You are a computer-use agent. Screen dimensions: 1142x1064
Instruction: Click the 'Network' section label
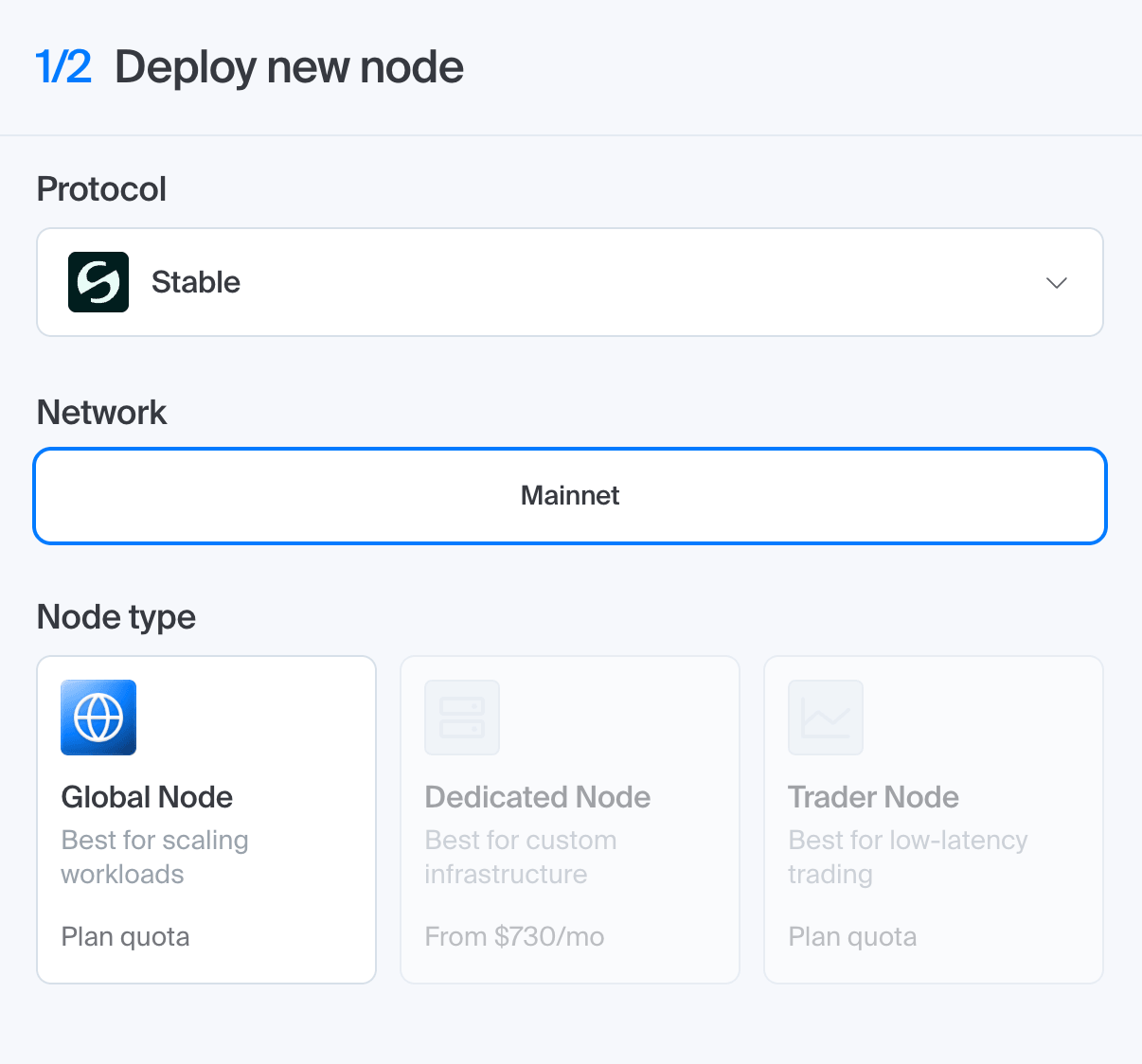[x=101, y=413]
